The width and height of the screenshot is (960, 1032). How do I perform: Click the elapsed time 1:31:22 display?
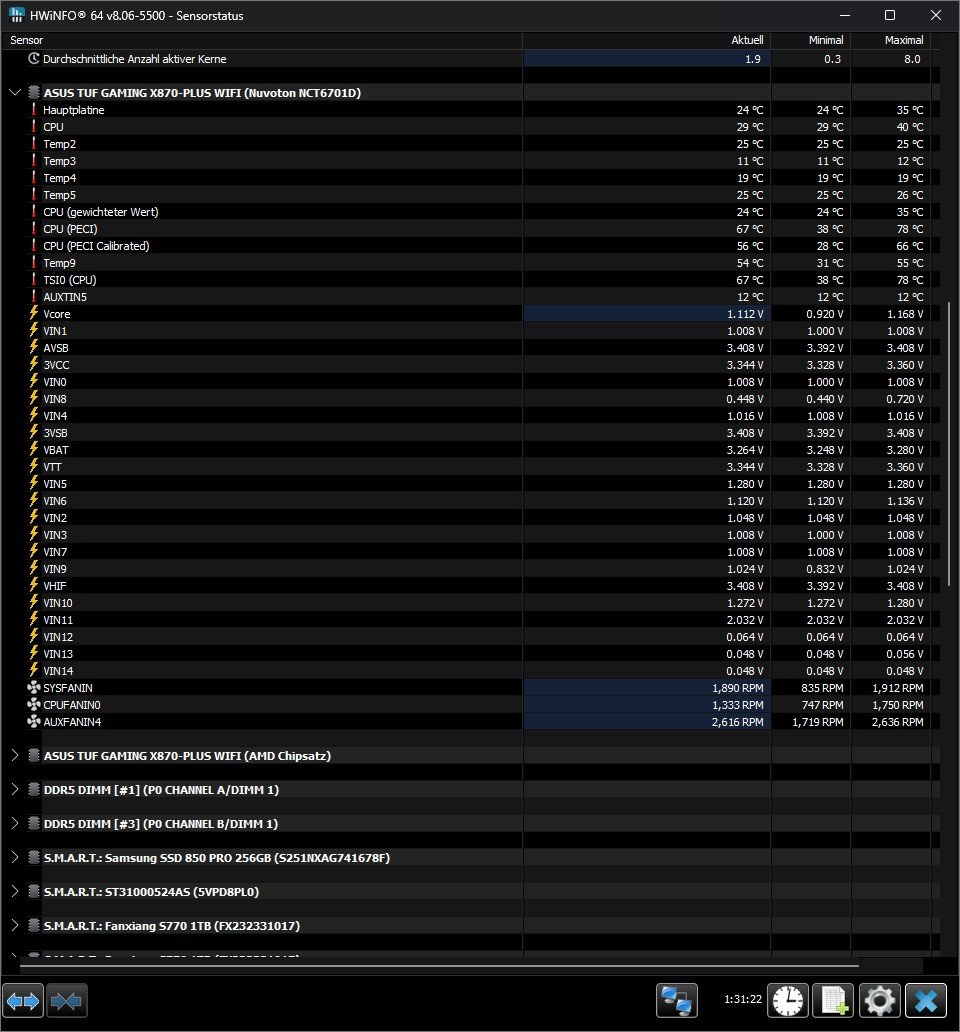743,999
